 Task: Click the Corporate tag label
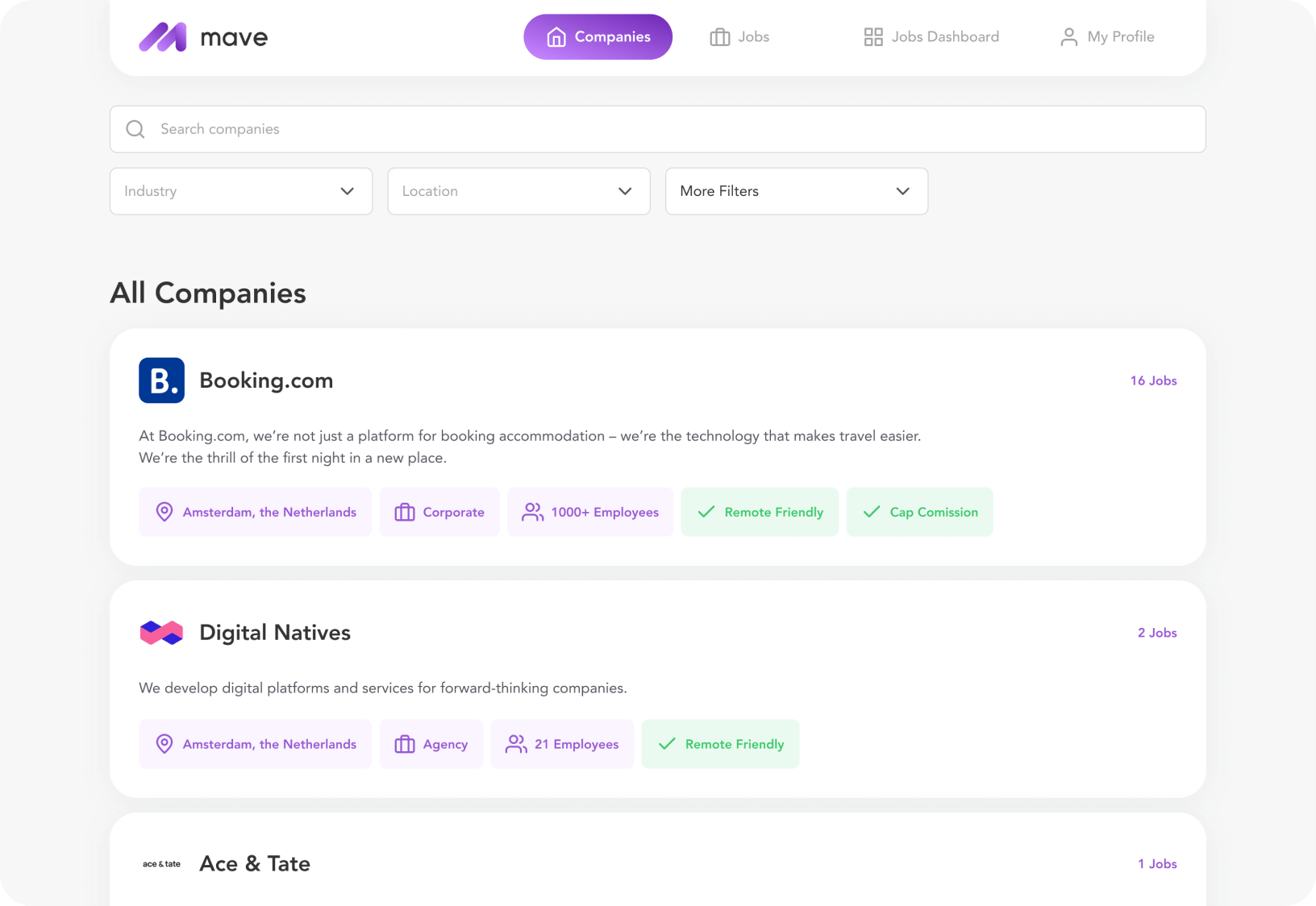tap(454, 512)
